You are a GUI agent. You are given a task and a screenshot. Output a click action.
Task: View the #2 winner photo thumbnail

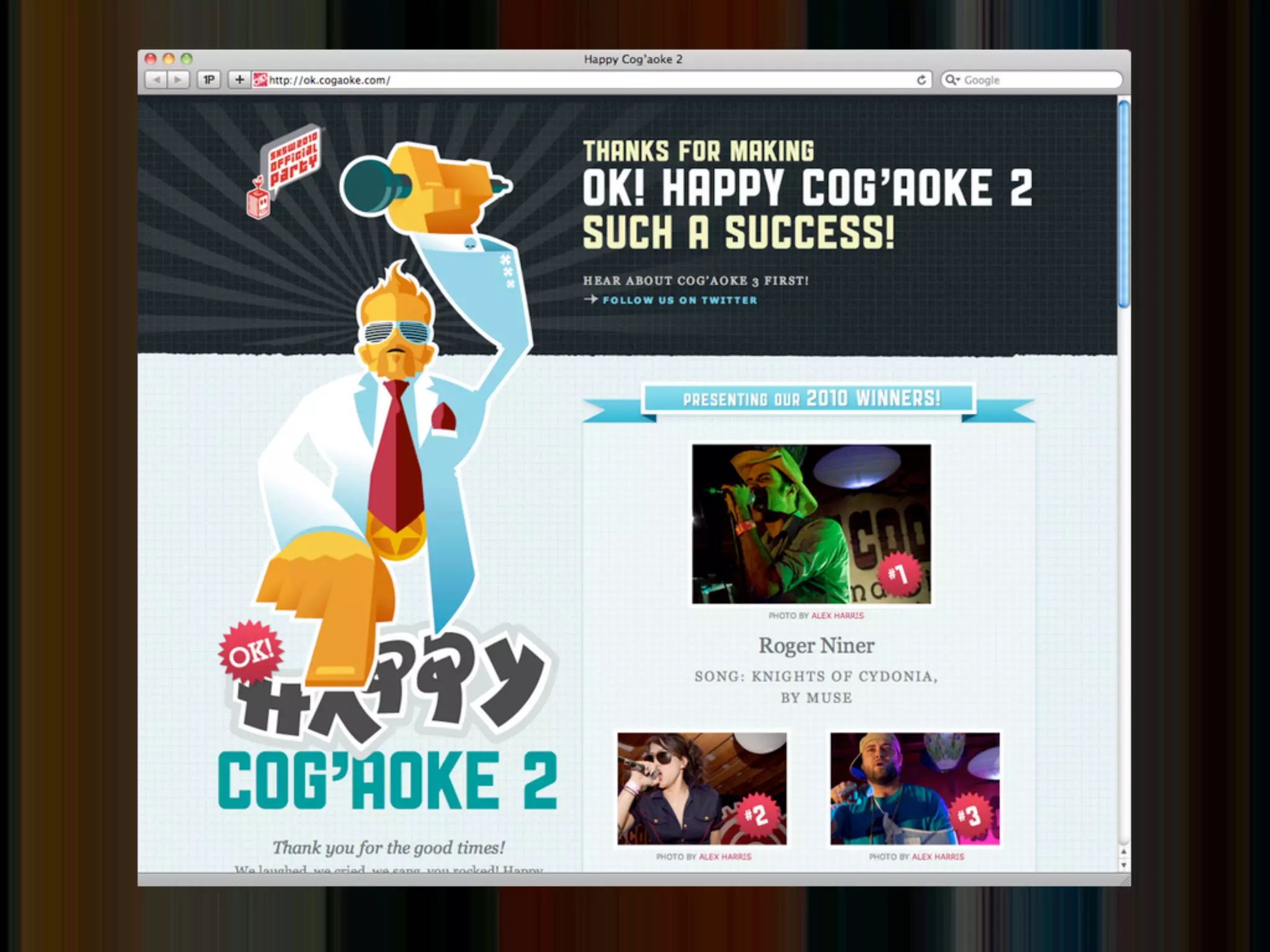702,788
